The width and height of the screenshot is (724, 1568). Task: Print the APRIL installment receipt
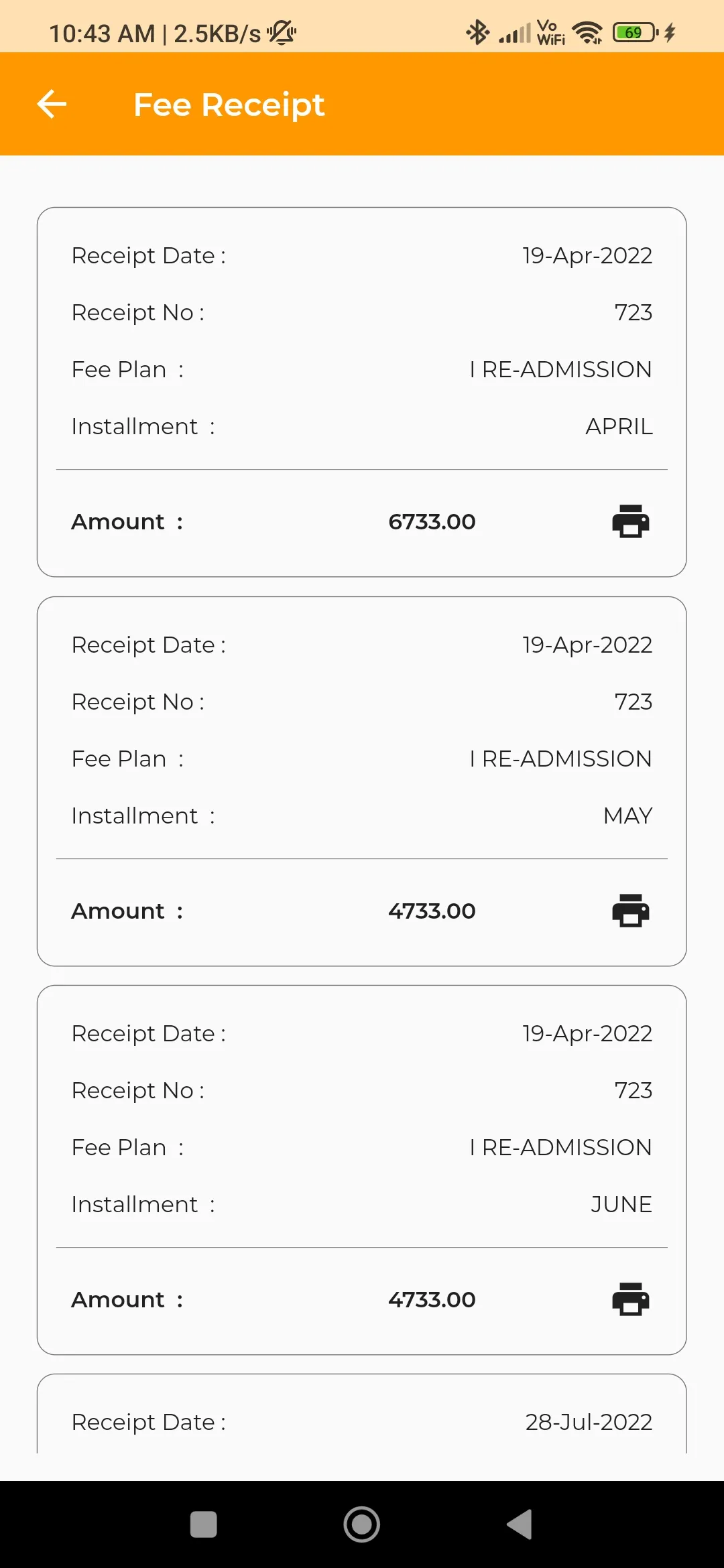point(631,521)
